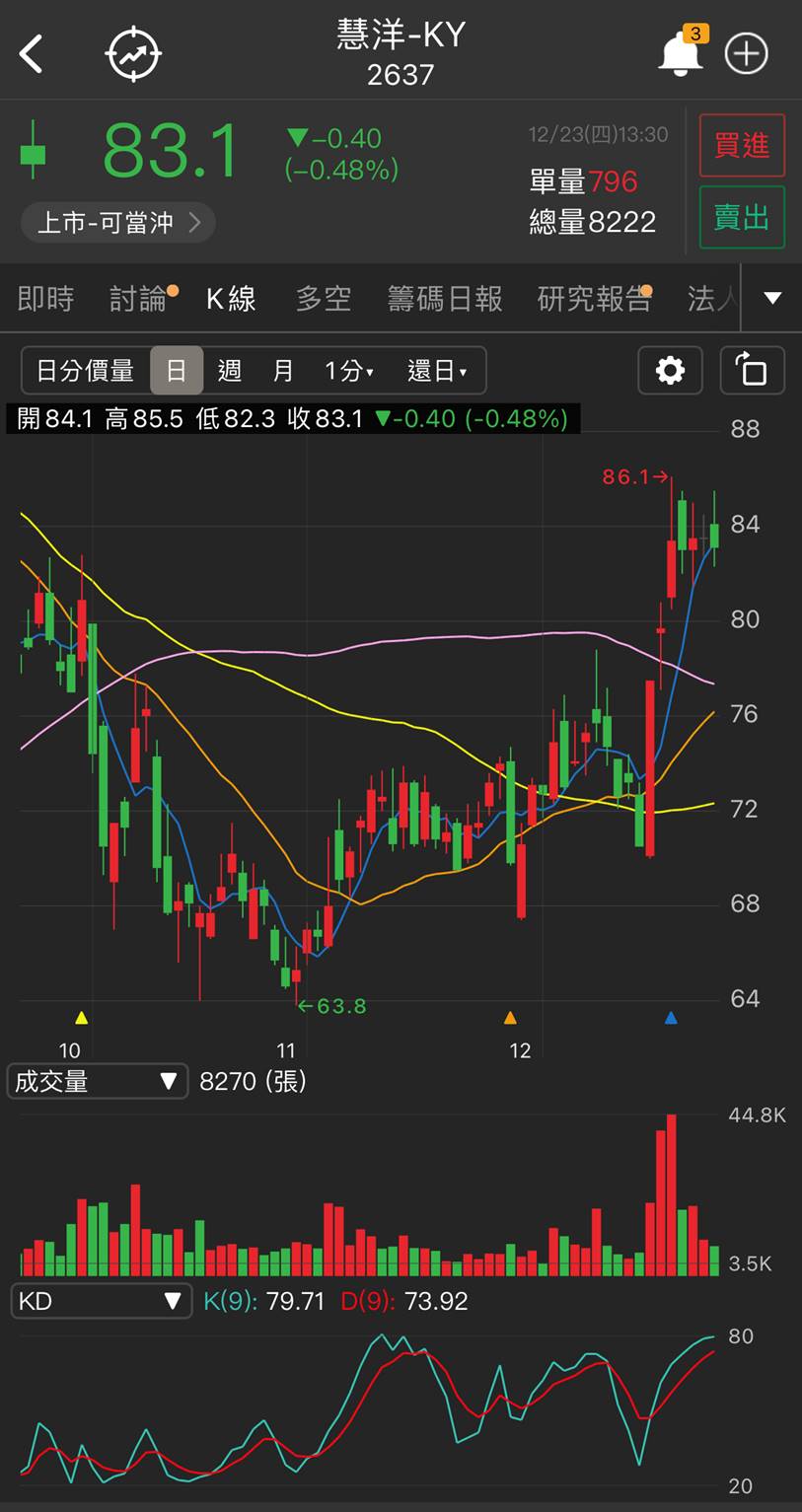
Task: Switch to the 即時 tab
Action: 45,299
